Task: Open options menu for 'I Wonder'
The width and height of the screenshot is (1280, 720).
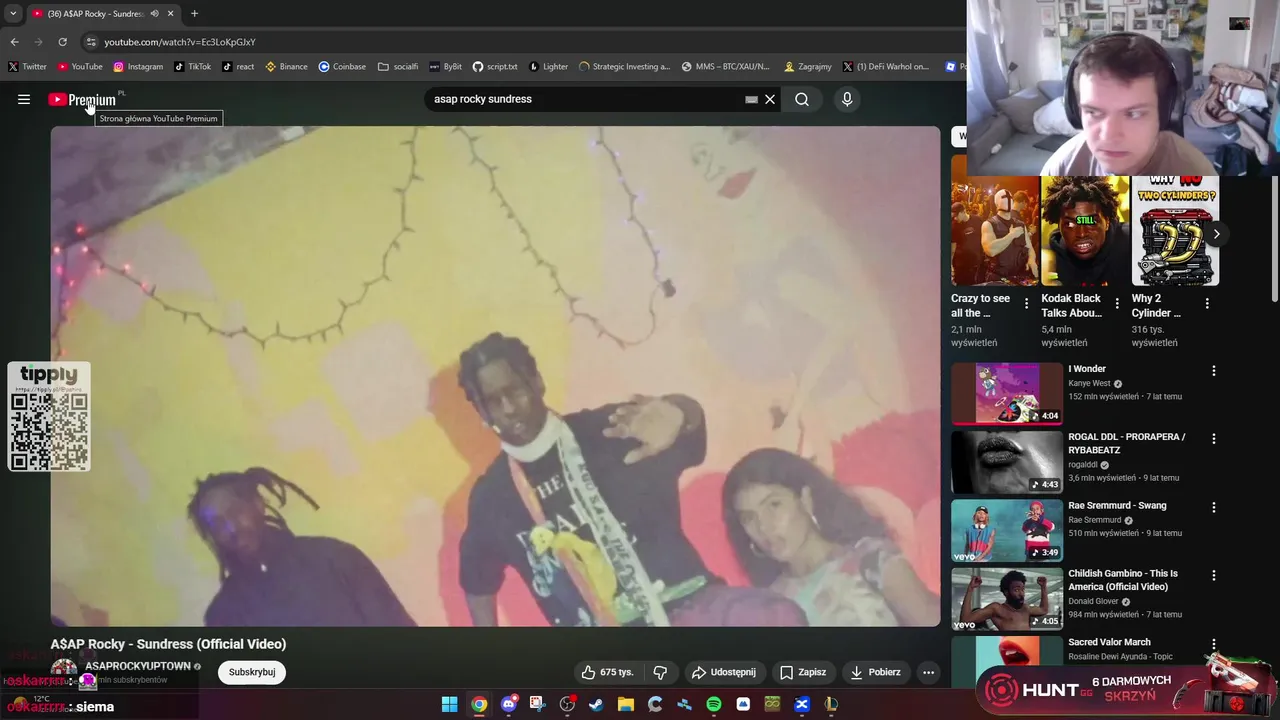Action: coord(1214,371)
